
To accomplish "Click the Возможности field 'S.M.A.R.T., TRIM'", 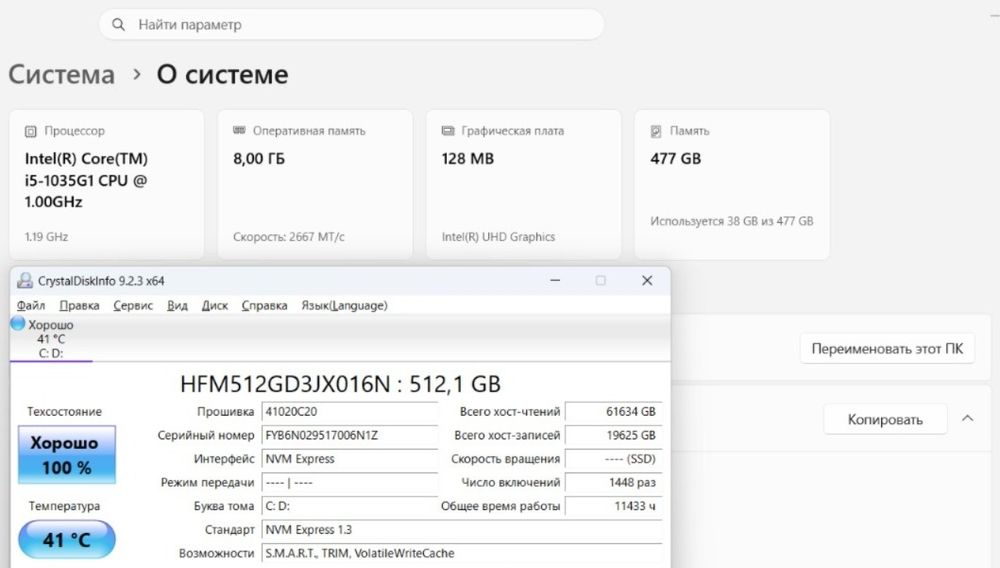I will (462, 553).
